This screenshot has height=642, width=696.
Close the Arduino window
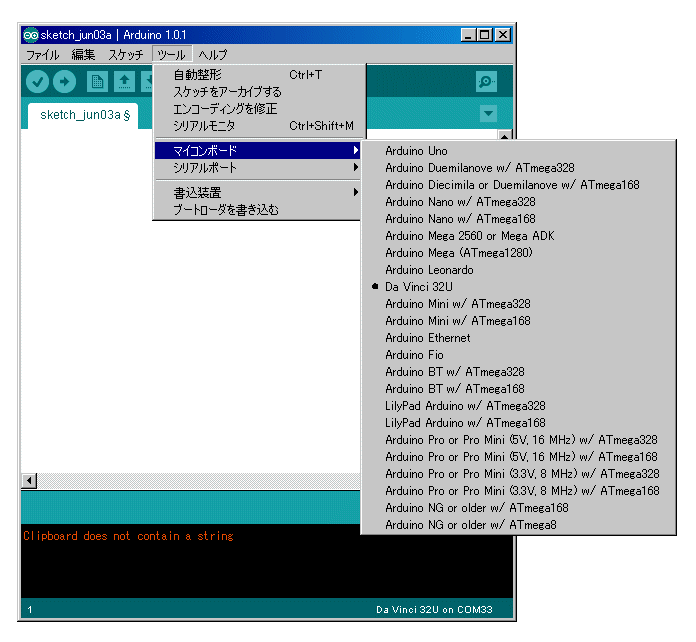pyautogui.click(x=503, y=35)
